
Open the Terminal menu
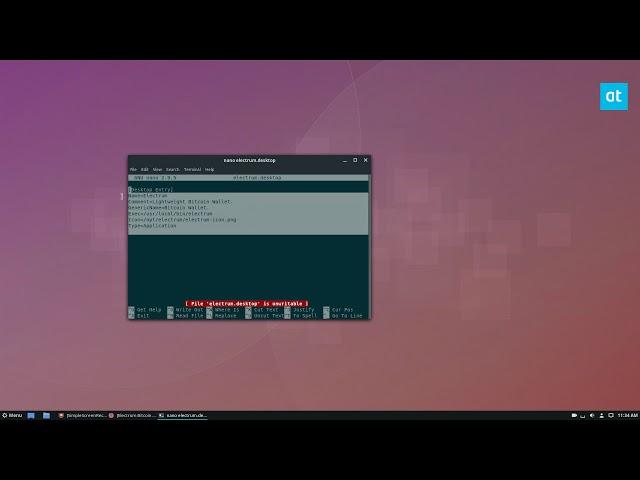(192, 169)
